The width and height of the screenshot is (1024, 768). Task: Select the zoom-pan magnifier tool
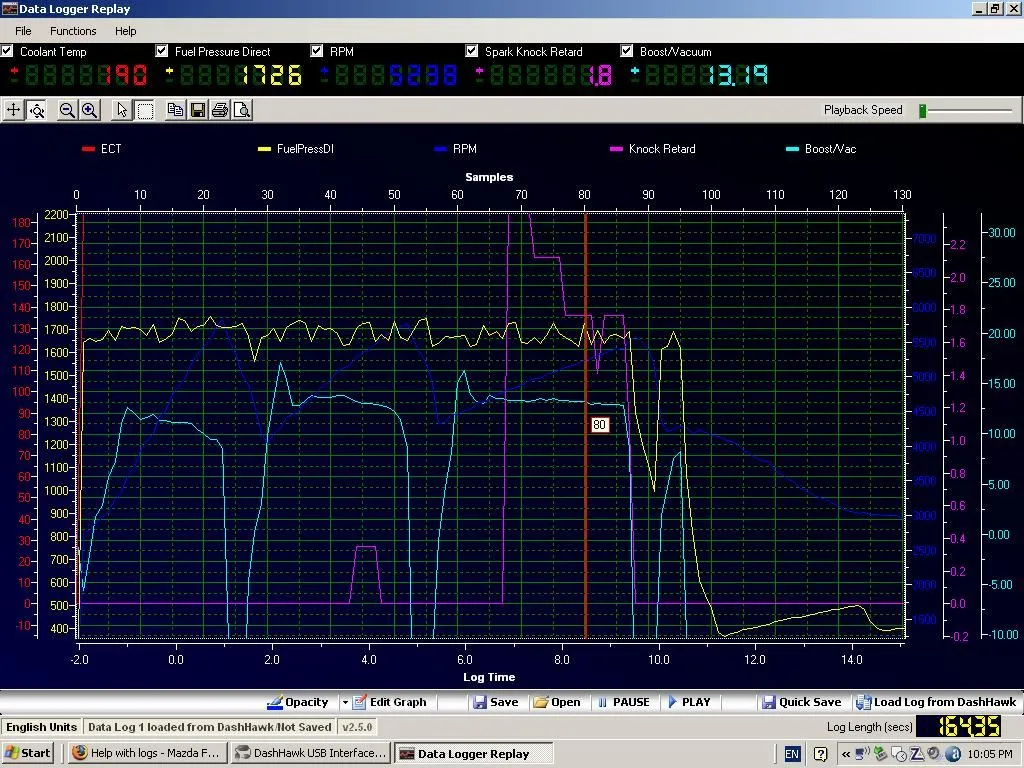click(37, 110)
